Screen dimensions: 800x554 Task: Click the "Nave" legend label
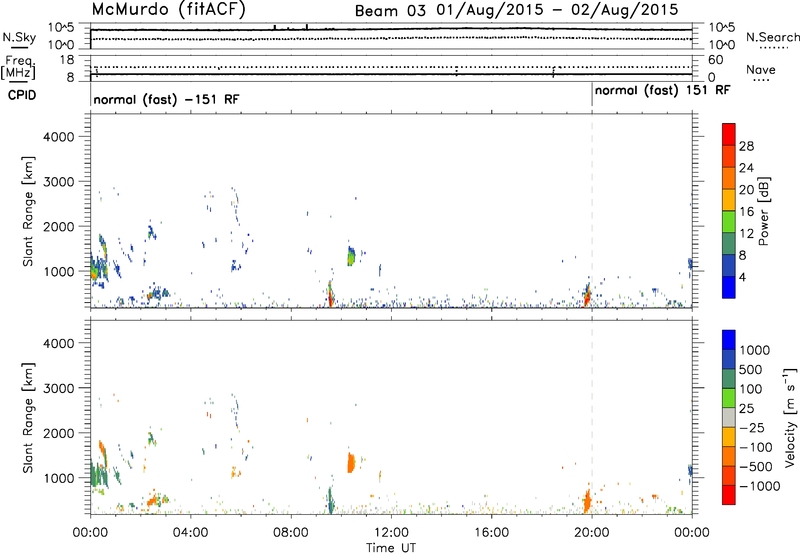tap(760, 69)
